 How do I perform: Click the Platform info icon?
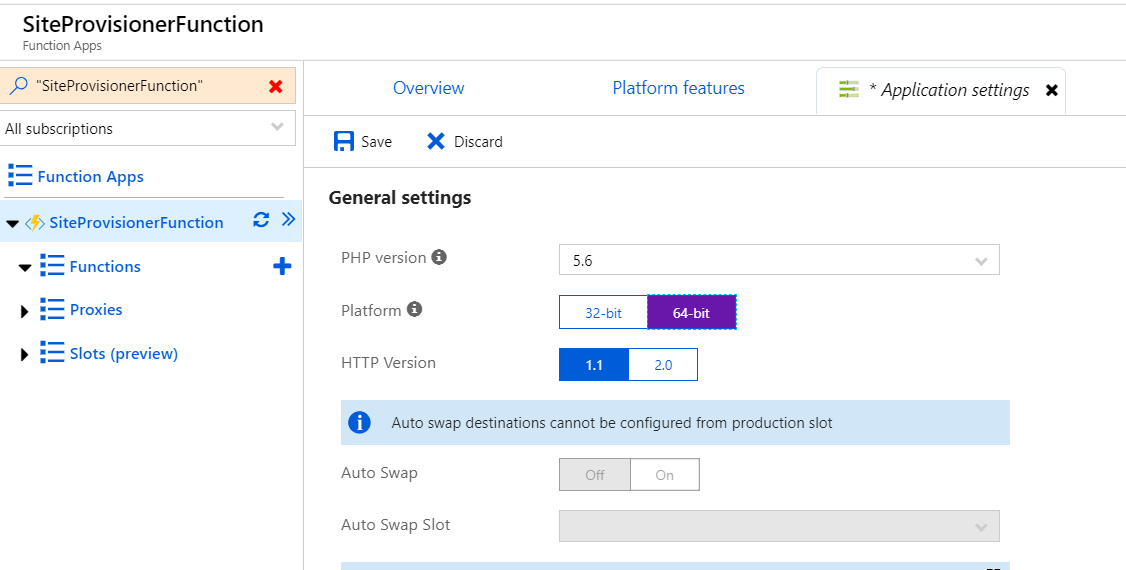pyautogui.click(x=414, y=310)
